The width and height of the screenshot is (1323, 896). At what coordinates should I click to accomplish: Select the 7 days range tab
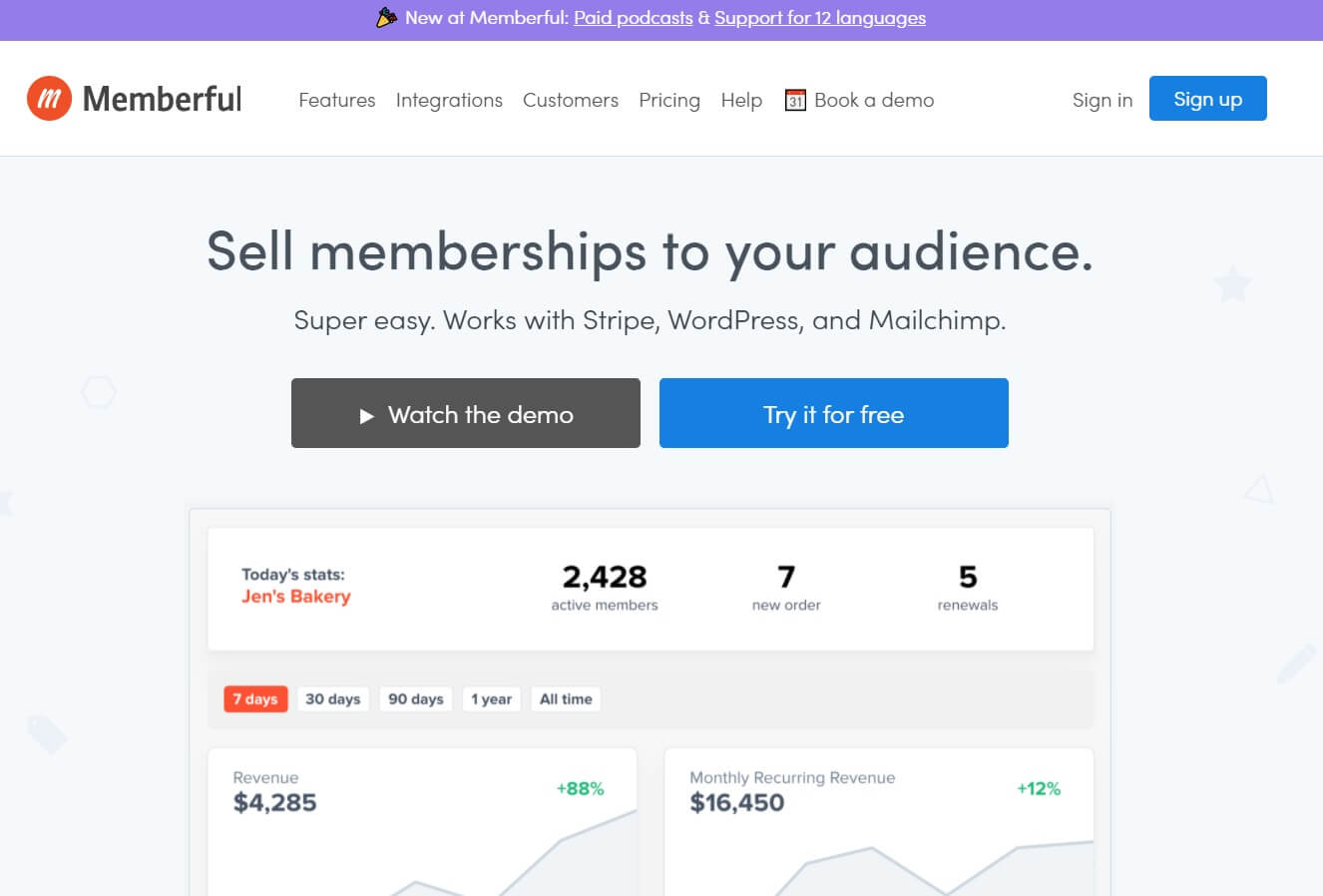pos(255,699)
